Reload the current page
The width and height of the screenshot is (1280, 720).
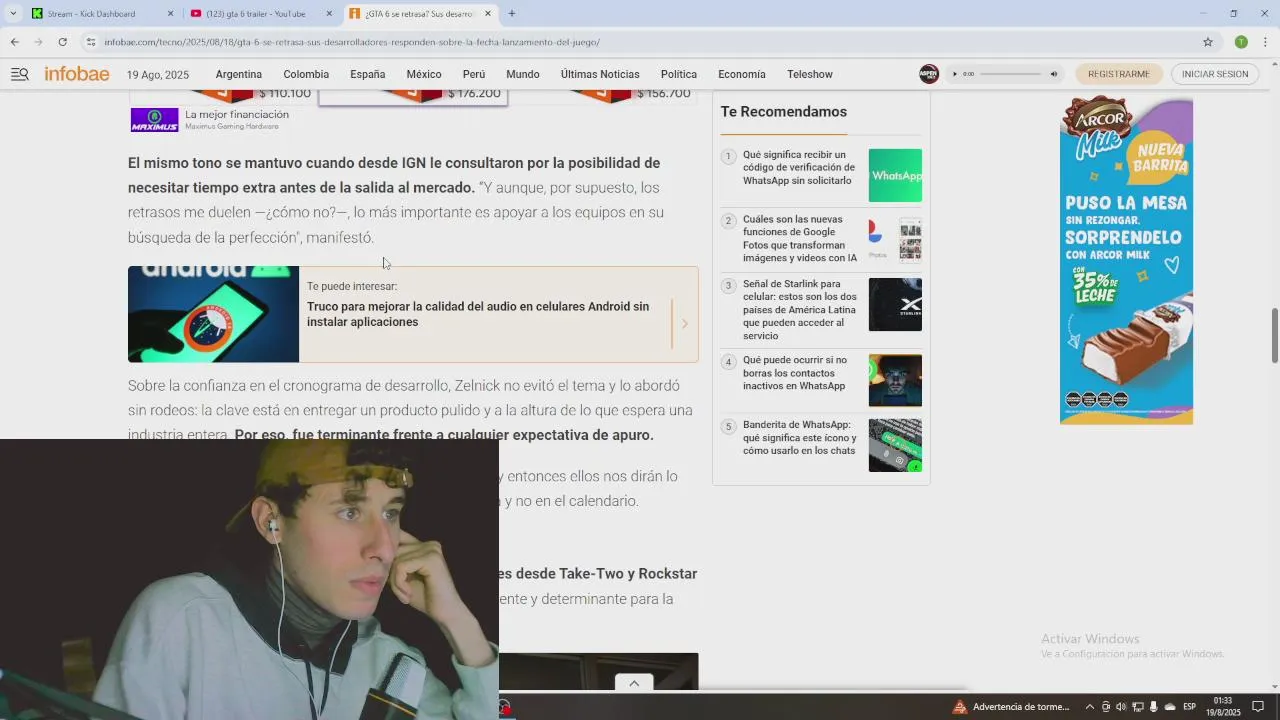tap(62, 42)
